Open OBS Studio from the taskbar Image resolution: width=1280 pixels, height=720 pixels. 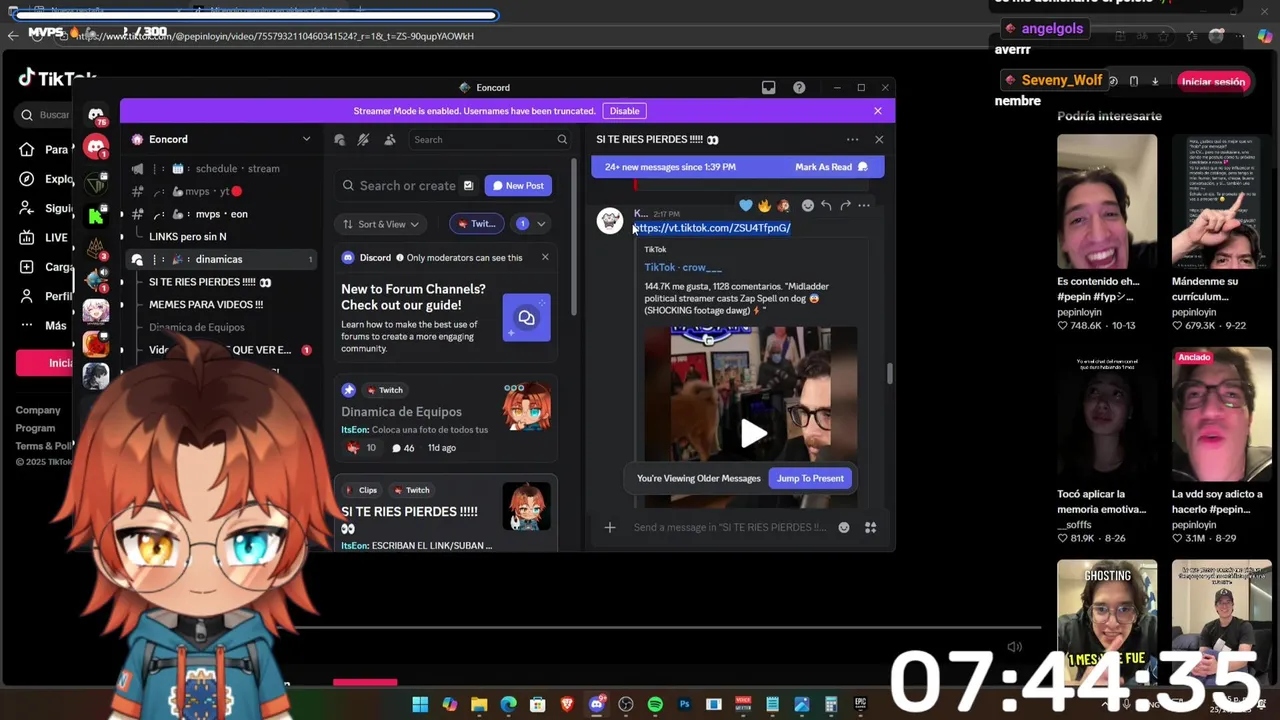(x=626, y=704)
